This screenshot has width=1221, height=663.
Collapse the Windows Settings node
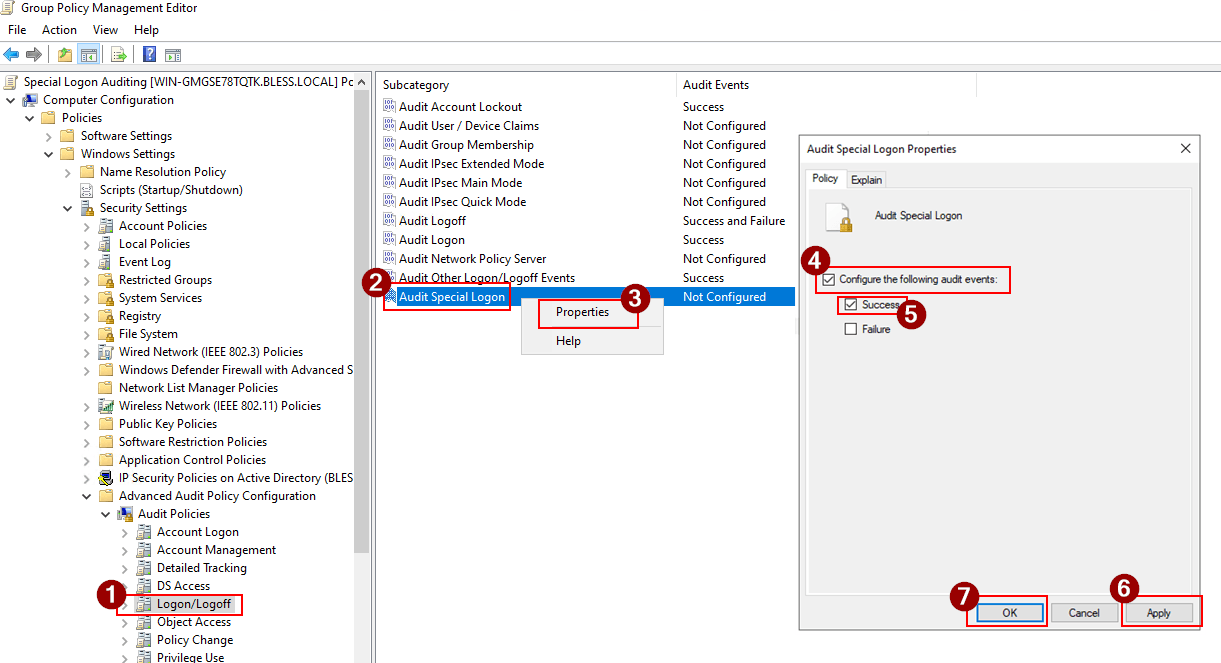click(x=49, y=154)
